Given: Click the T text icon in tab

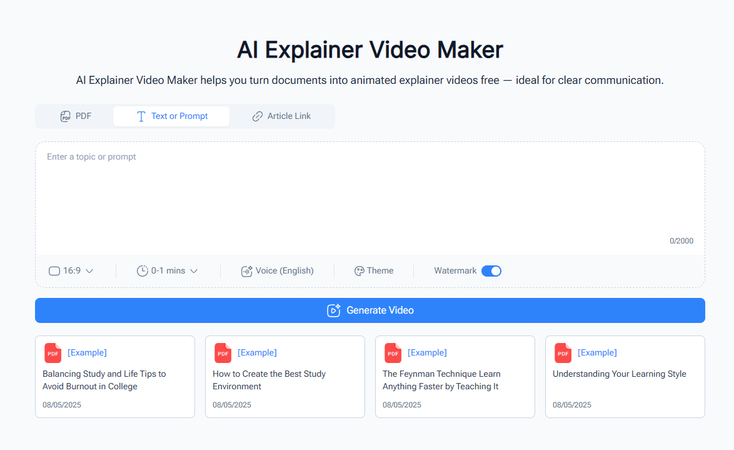Looking at the screenshot, I should coord(141,116).
